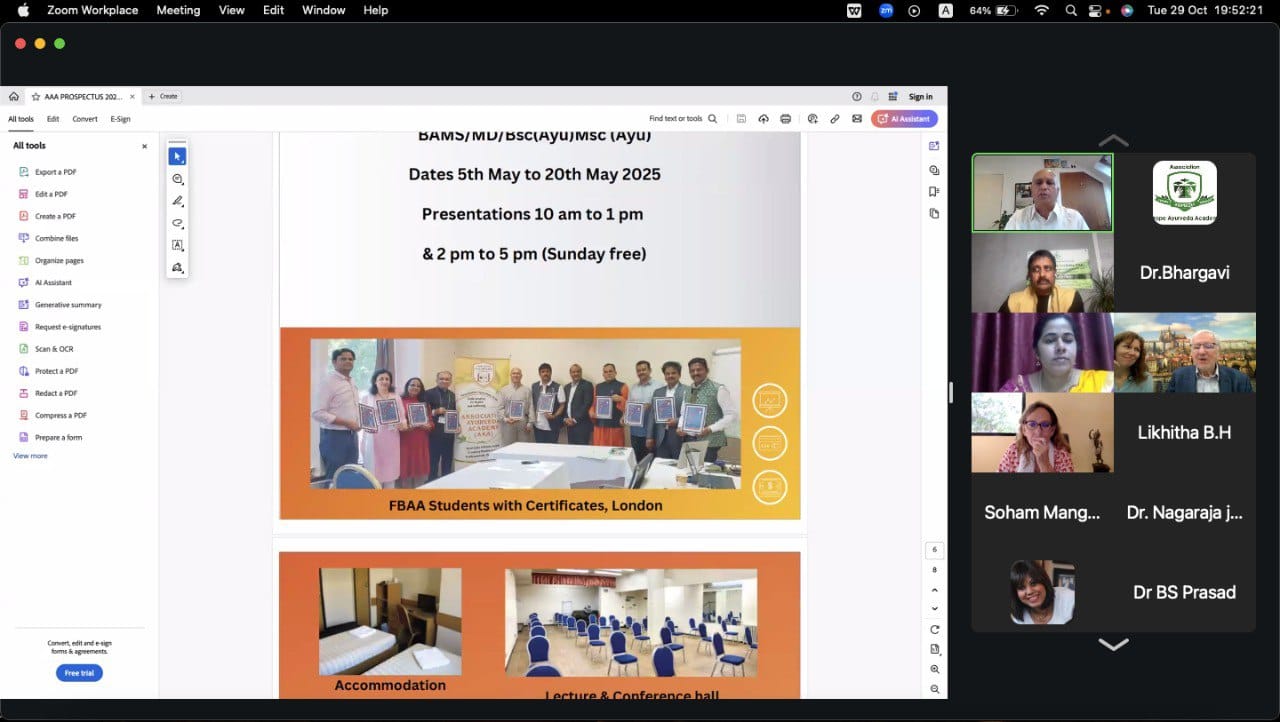The width and height of the screenshot is (1280, 722).
Task: Expand tools list with View more
Action: (x=30, y=456)
